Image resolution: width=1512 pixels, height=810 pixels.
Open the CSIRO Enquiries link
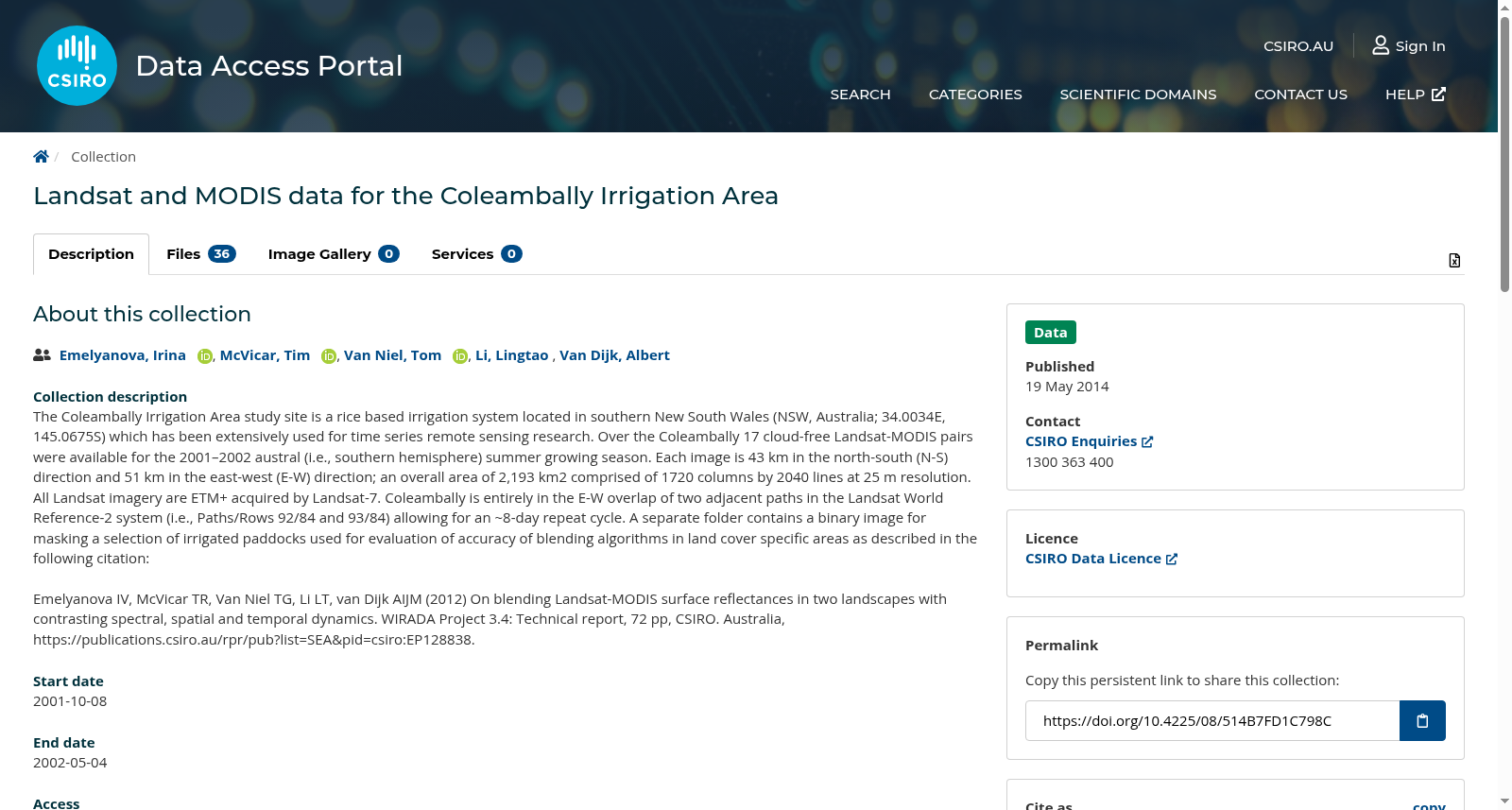(x=1089, y=441)
